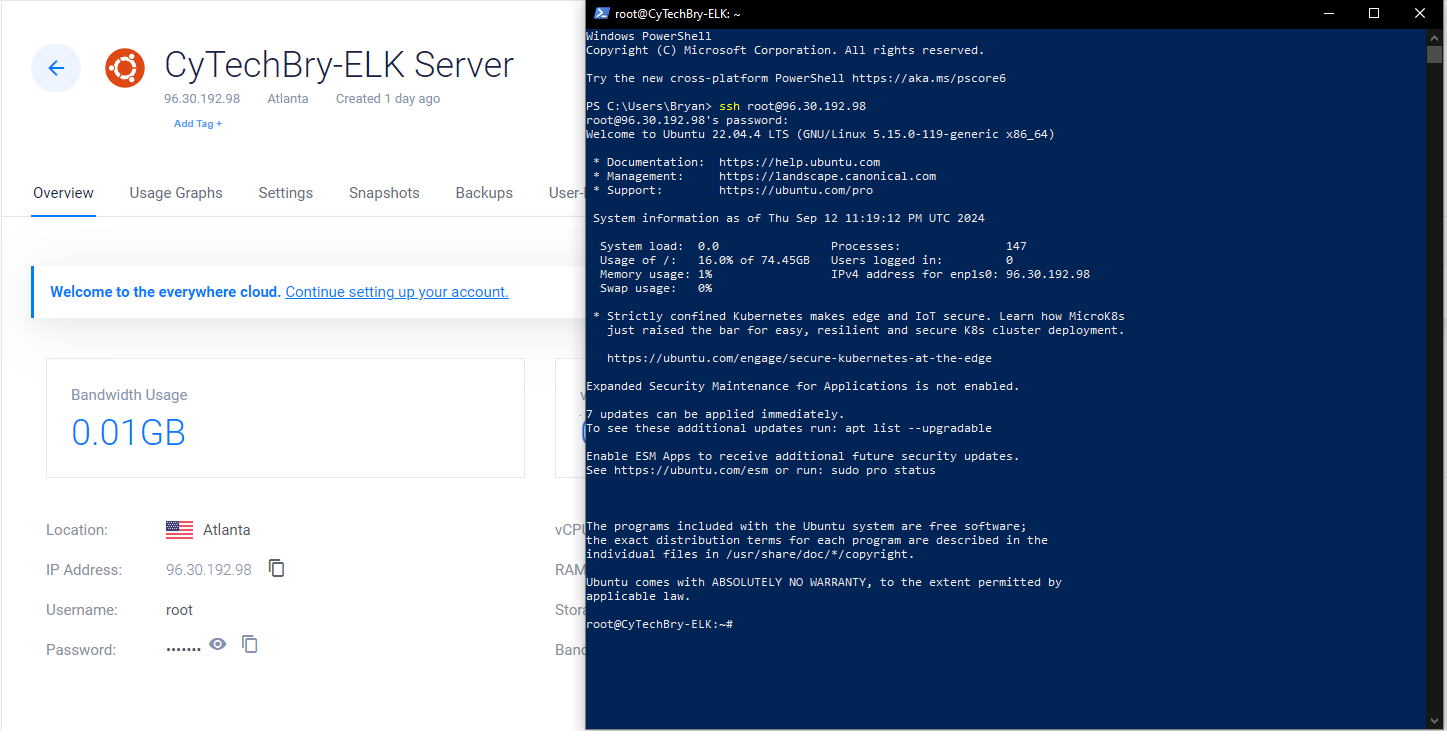Image resolution: width=1447 pixels, height=731 pixels.
Task: Click the 7 updates can be applied line
Action: pos(715,414)
